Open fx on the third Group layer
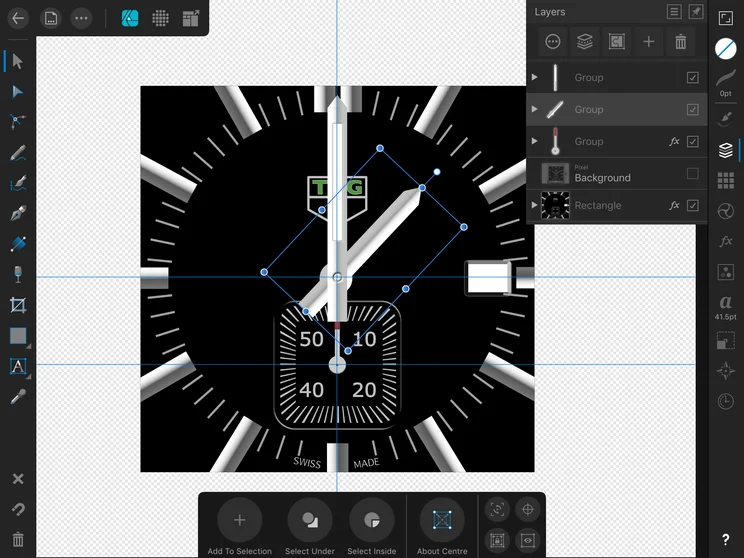 pos(674,141)
